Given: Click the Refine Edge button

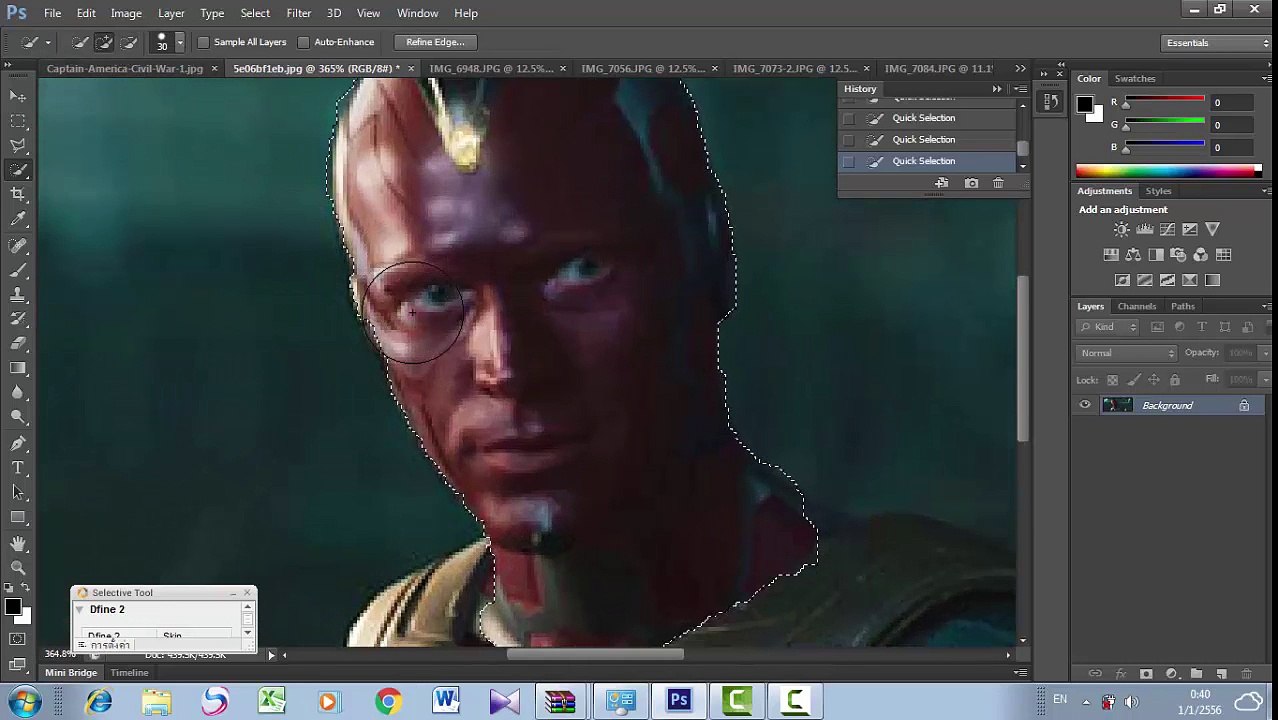Looking at the screenshot, I should (x=435, y=42).
